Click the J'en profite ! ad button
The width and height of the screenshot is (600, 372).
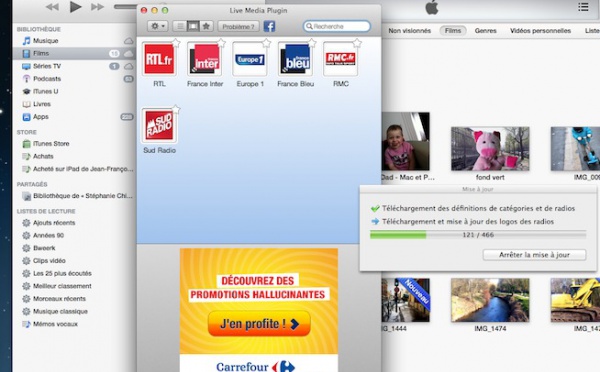[259, 323]
